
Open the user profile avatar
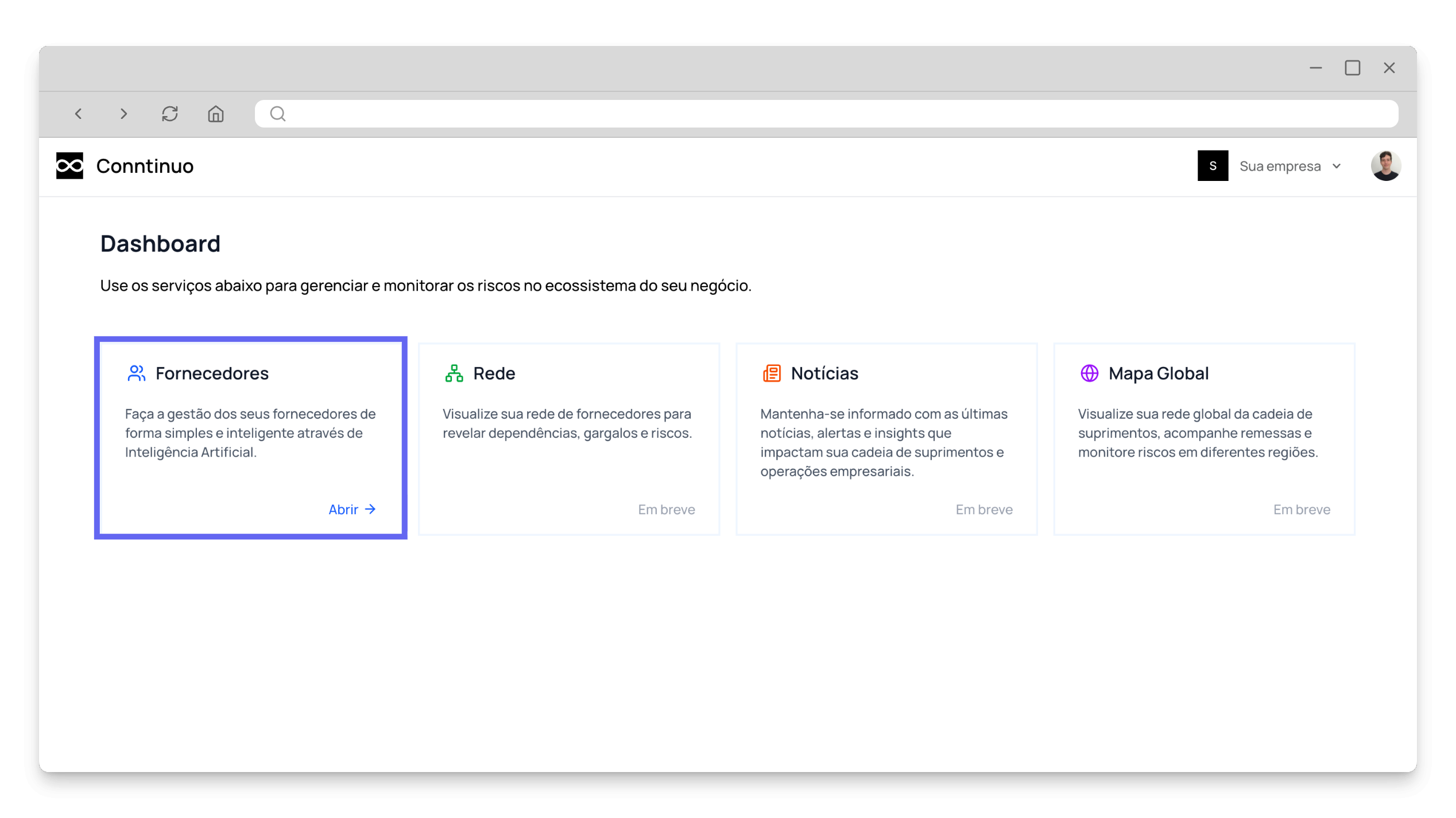tap(1386, 165)
